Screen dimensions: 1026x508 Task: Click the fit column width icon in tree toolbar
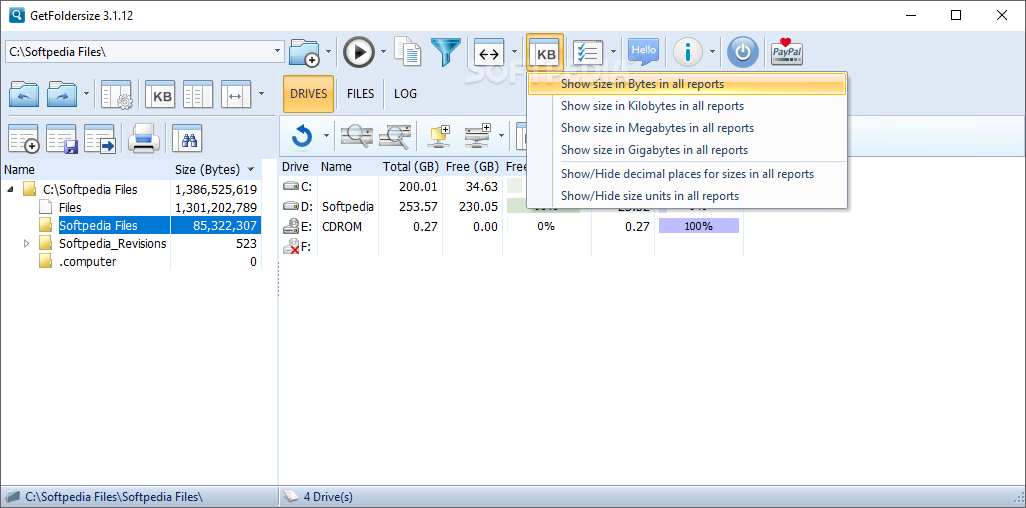point(236,94)
